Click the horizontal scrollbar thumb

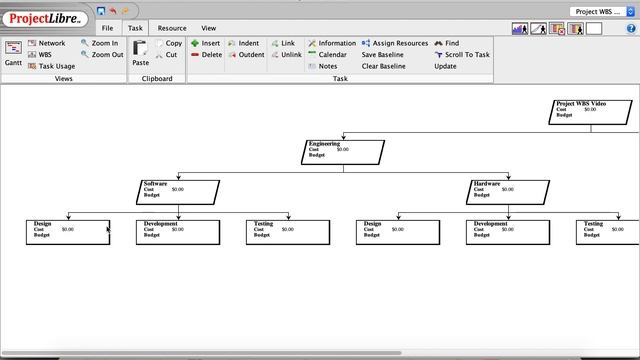pos(202,353)
